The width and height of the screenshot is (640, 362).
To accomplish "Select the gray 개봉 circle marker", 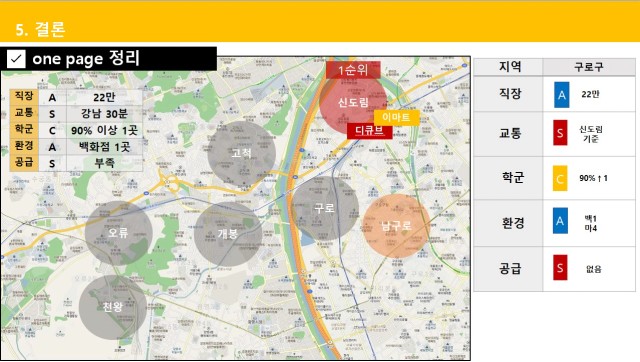I will pos(228,234).
